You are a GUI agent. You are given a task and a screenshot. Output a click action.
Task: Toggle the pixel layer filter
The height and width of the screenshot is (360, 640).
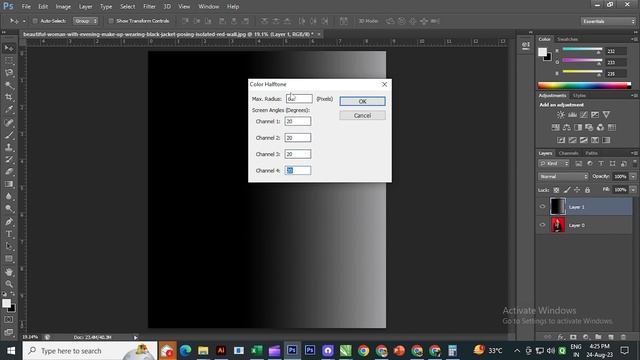578,164
